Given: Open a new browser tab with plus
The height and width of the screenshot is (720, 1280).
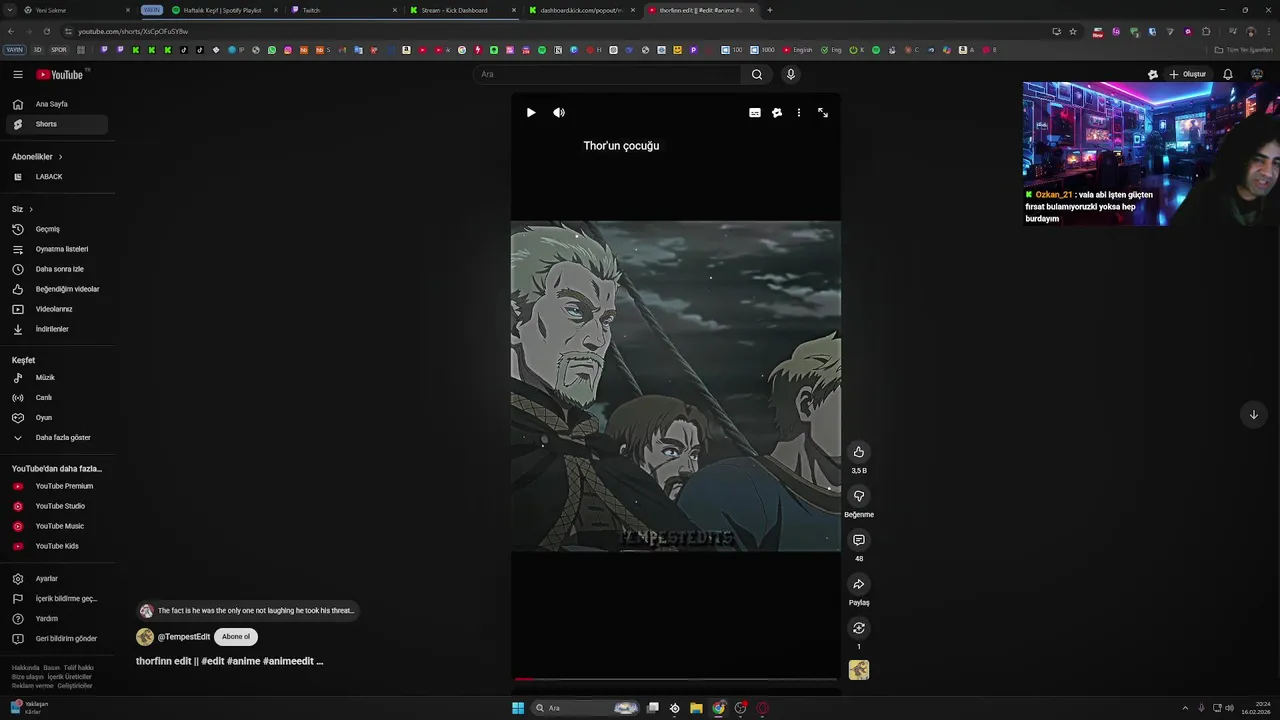Looking at the screenshot, I should pyautogui.click(x=769, y=10).
